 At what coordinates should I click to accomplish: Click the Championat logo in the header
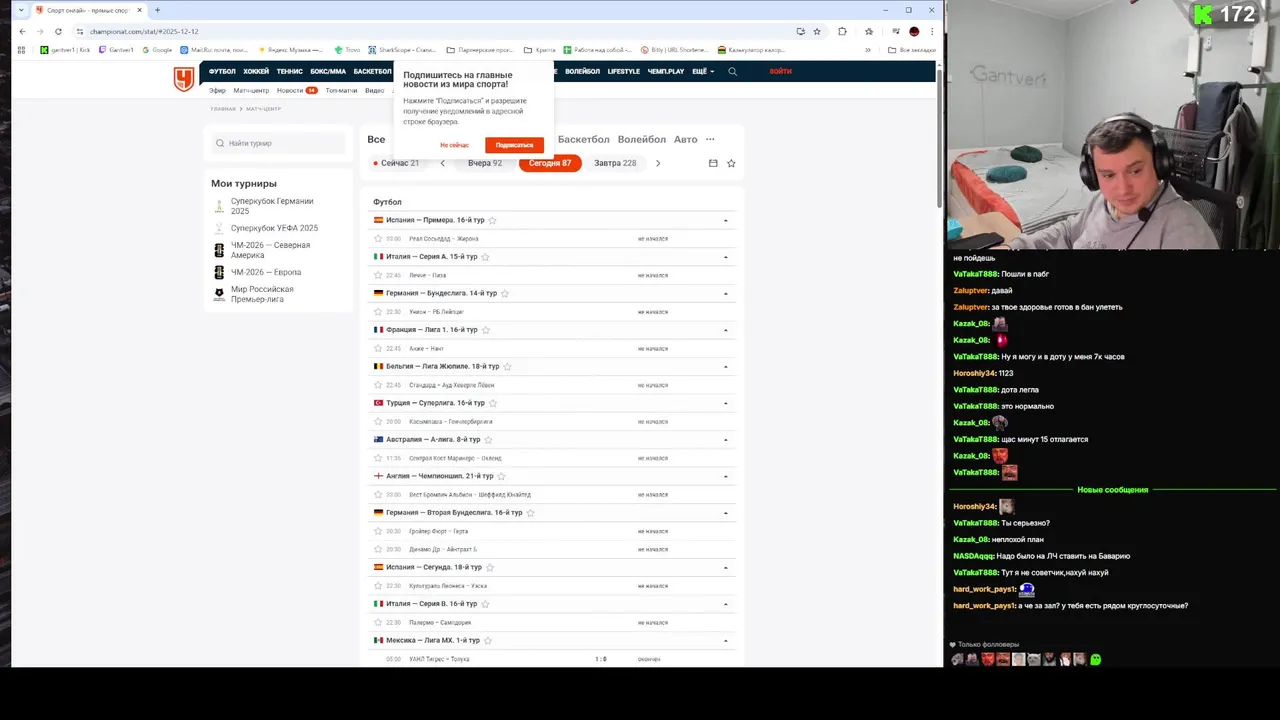pos(183,79)
